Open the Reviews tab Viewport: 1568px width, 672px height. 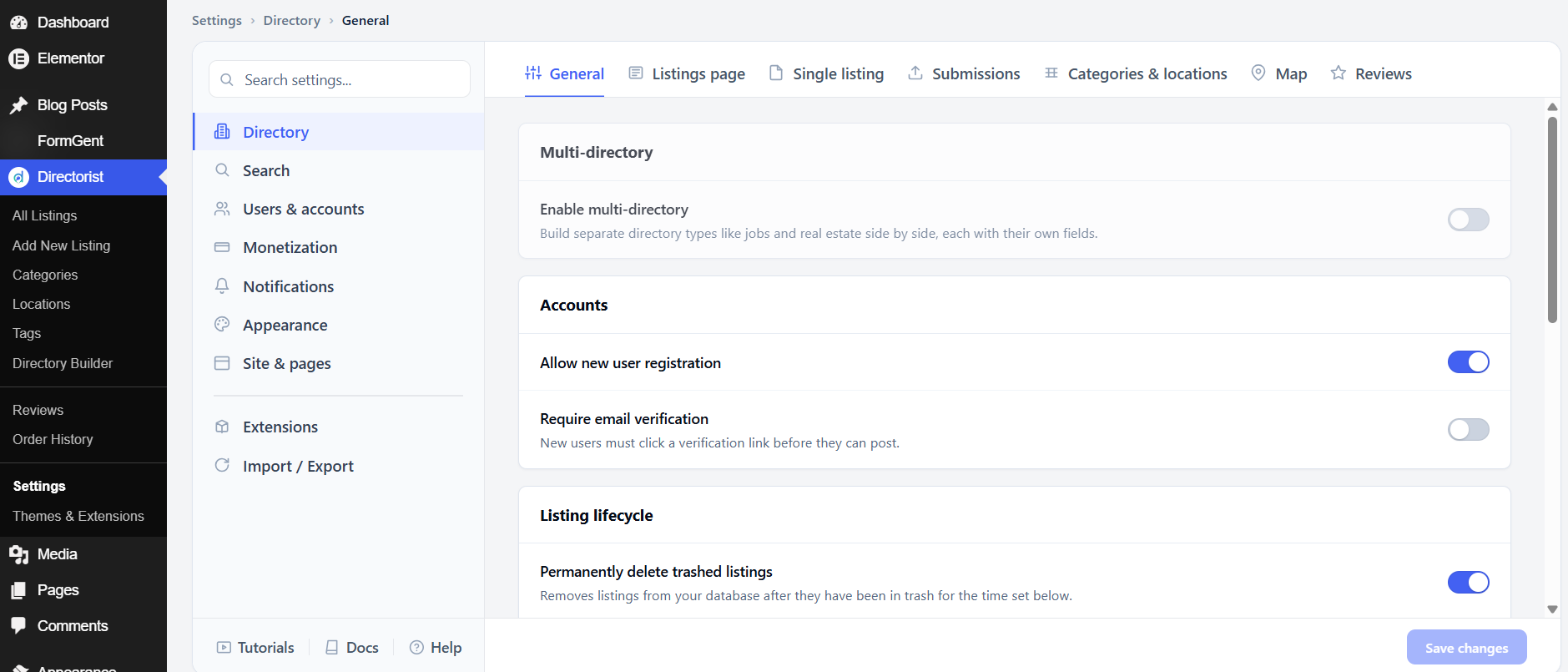tap(1371, 73)
